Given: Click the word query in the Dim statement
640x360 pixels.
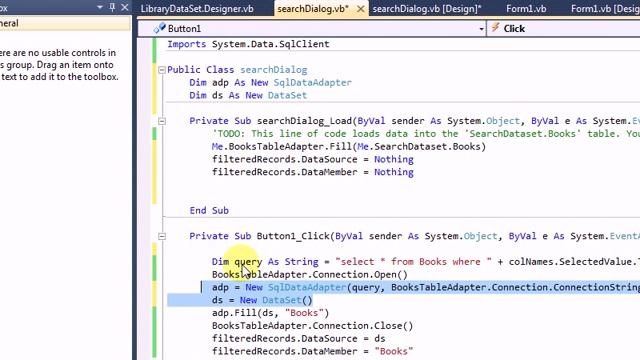Looking at the screenshot, I should point(248,262).
